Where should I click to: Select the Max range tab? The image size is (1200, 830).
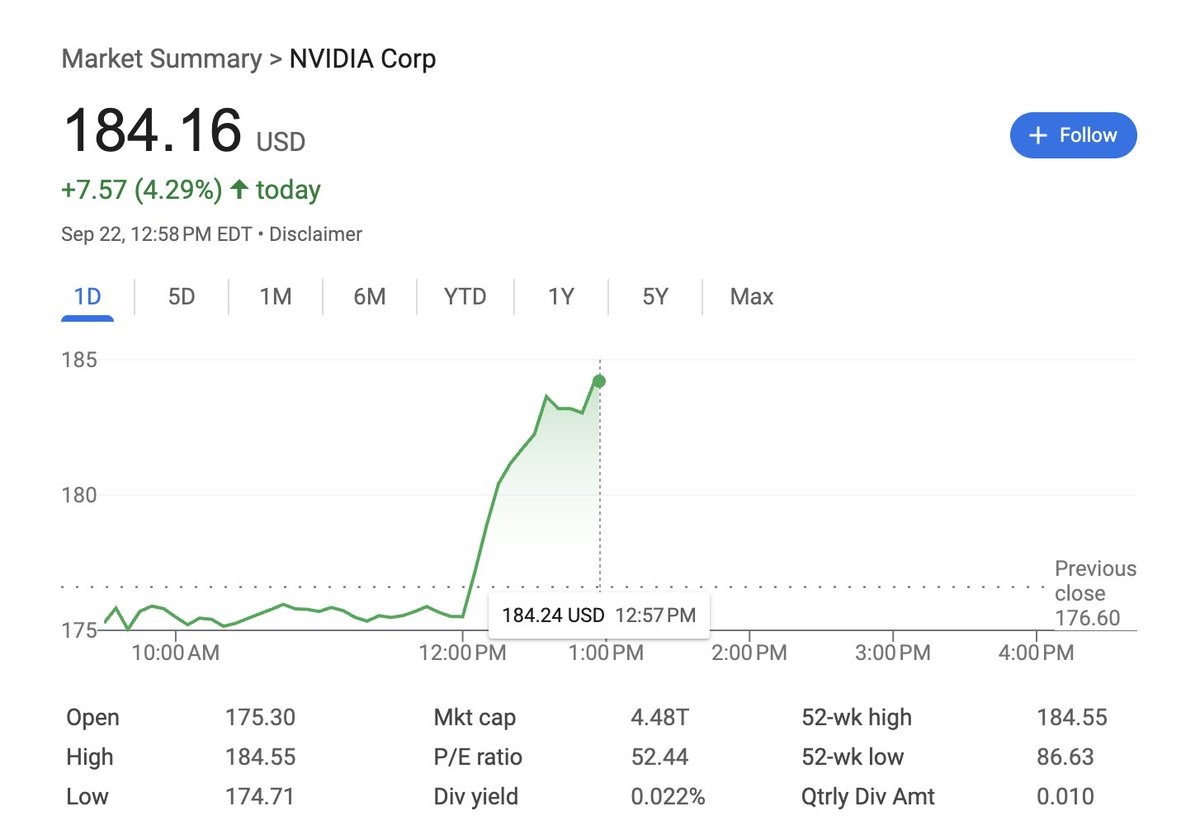(751, 297)
